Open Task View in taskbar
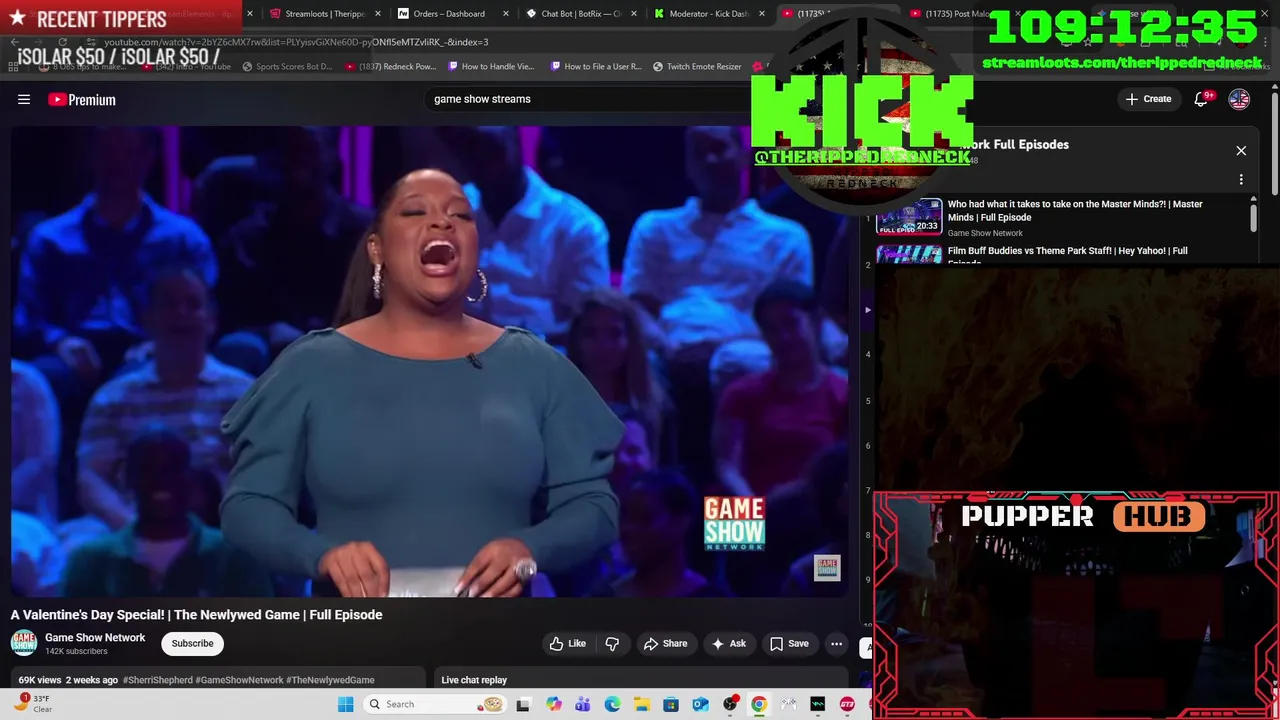Image resolution: width=1280 pixels, height=720 pixels. click(523, 704)
